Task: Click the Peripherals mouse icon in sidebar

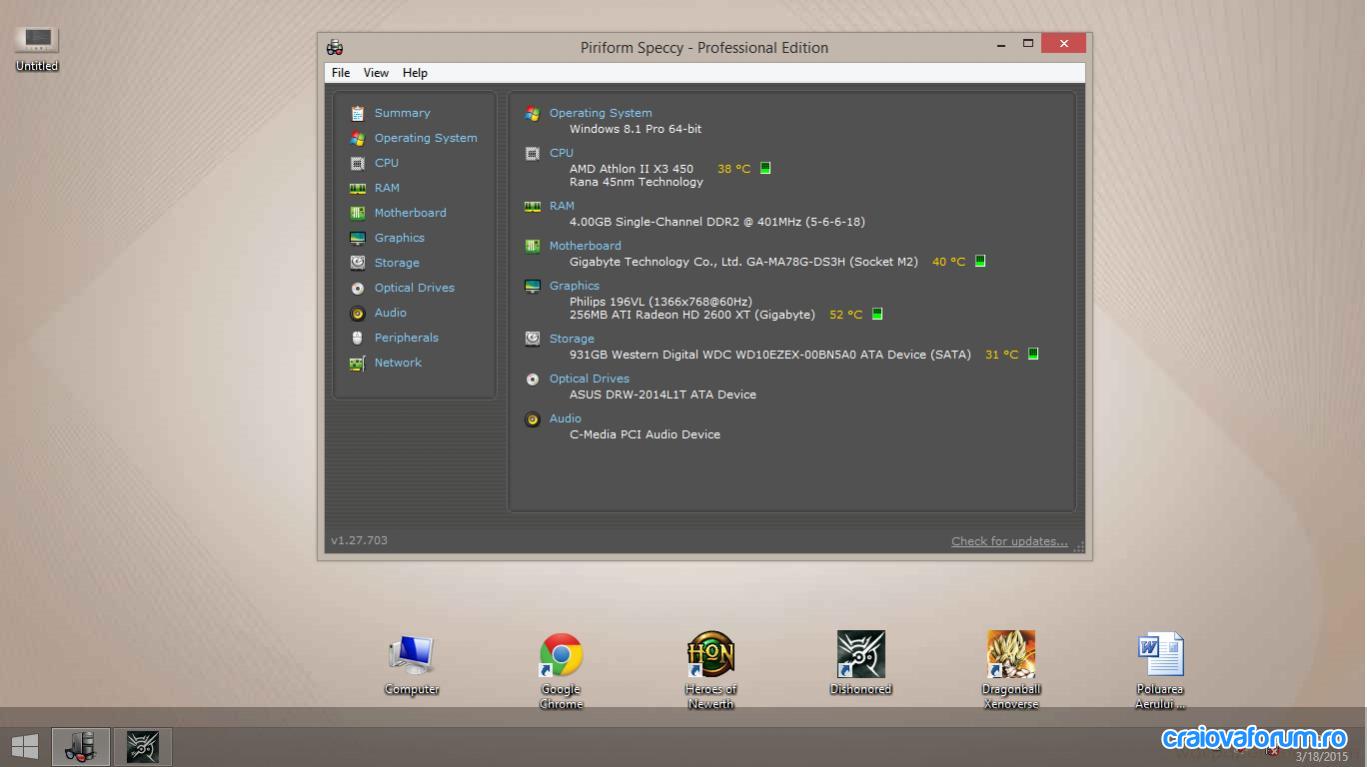Action: point(357,338)
